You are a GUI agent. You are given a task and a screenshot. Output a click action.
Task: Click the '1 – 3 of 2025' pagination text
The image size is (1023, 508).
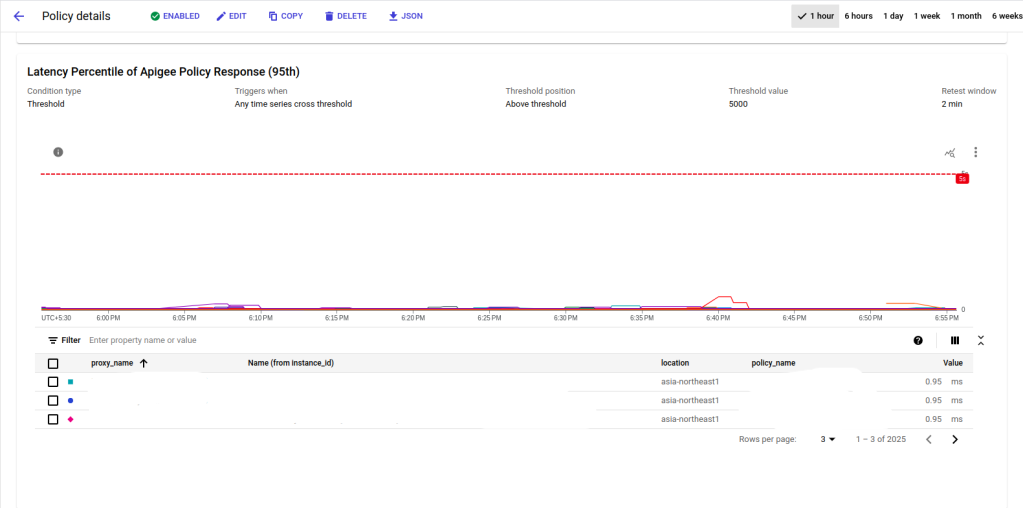click(881, 440)
